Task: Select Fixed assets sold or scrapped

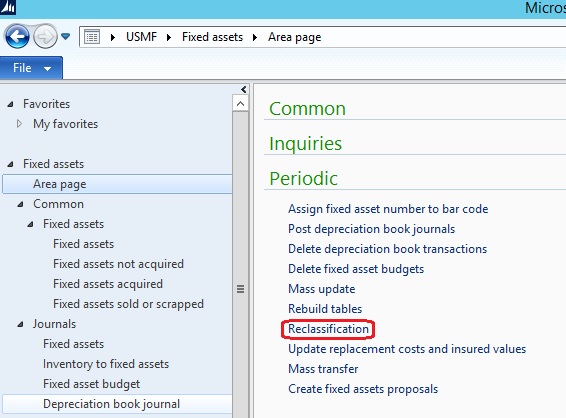Action: pos(128,304)
